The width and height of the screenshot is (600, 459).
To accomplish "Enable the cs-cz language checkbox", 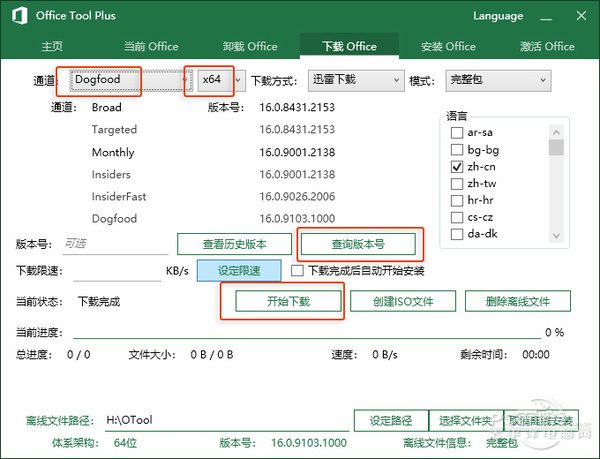I will [x=457, y=217].
